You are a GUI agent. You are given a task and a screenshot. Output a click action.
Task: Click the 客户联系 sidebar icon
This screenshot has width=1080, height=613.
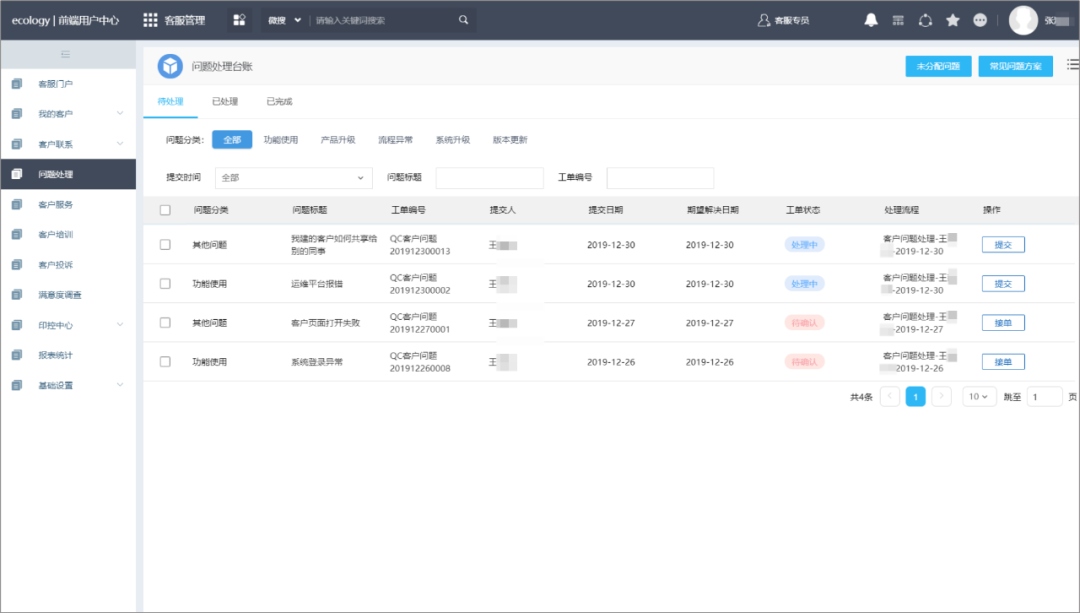(x=17, y=144)
